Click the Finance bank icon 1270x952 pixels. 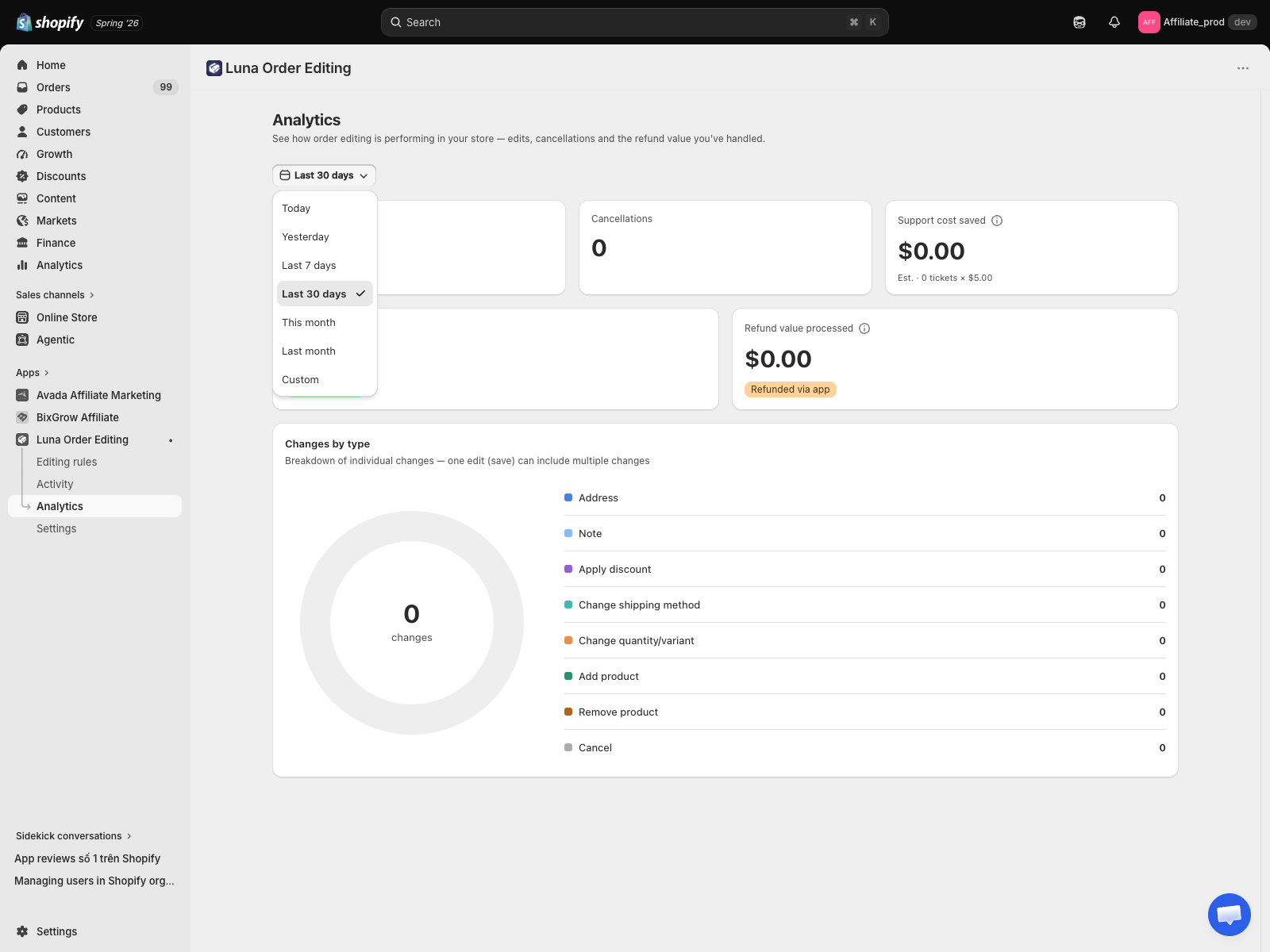pos(22,243)
